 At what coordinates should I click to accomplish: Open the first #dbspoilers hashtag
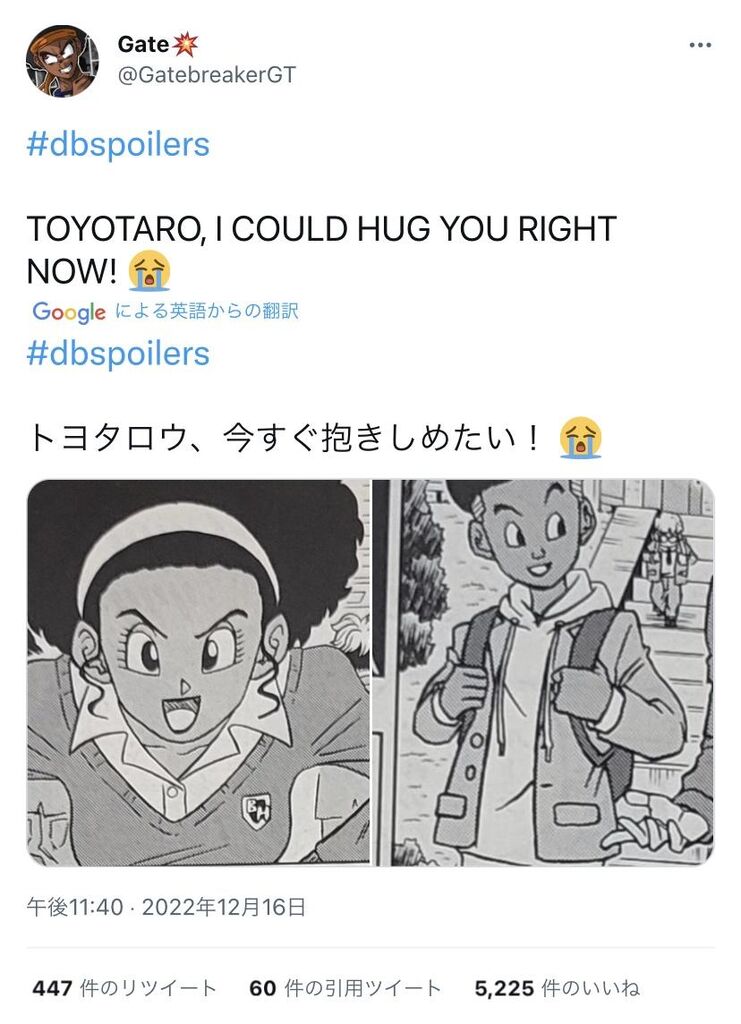(x=118, y=145)
